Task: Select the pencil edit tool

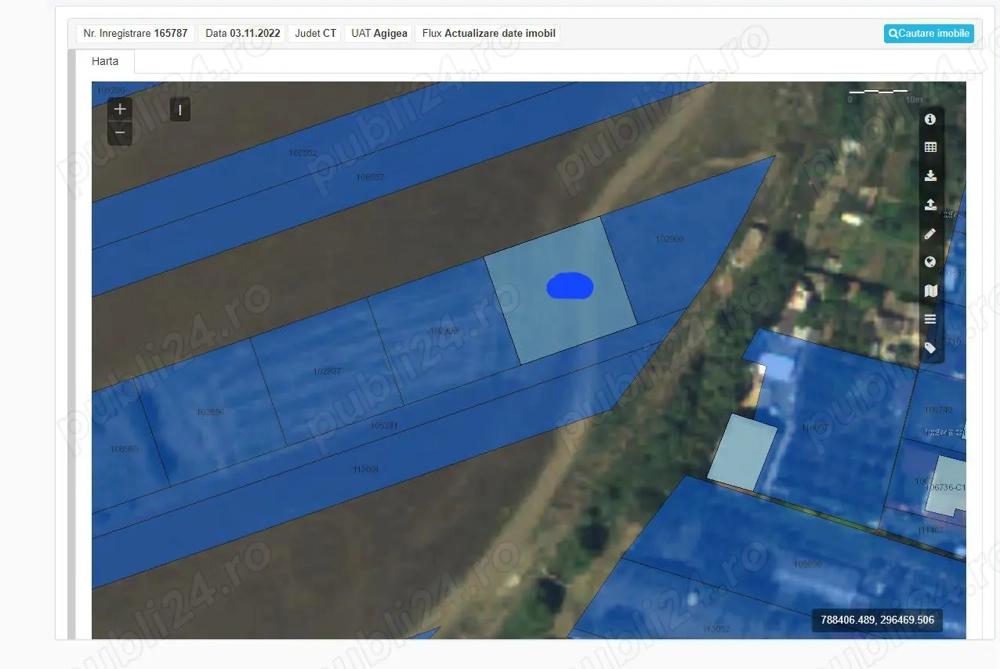Action: click(930, 234)
